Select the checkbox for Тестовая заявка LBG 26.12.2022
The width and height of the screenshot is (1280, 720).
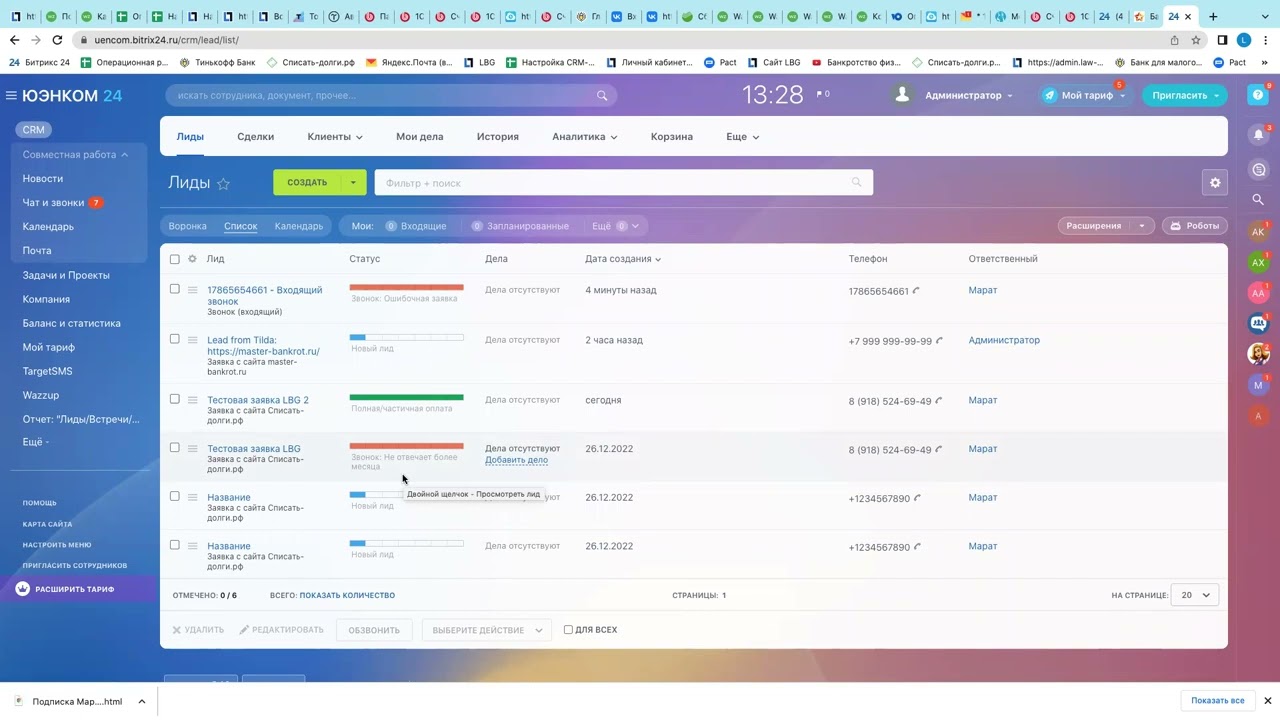pyautogui.click(x=174, y=448)
